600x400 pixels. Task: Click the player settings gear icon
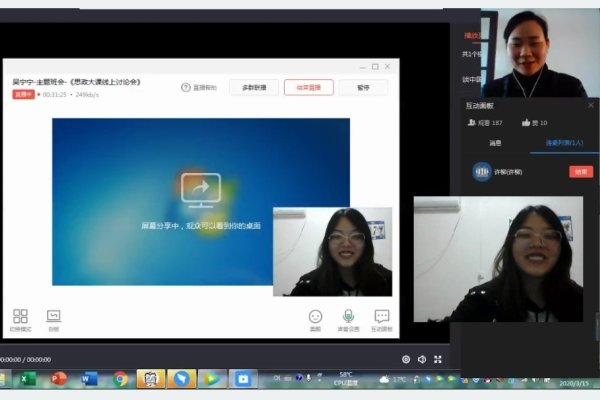[x=406, y=359]
